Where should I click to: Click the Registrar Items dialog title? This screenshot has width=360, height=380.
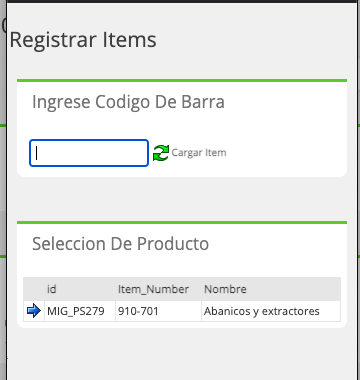(83, 39)
